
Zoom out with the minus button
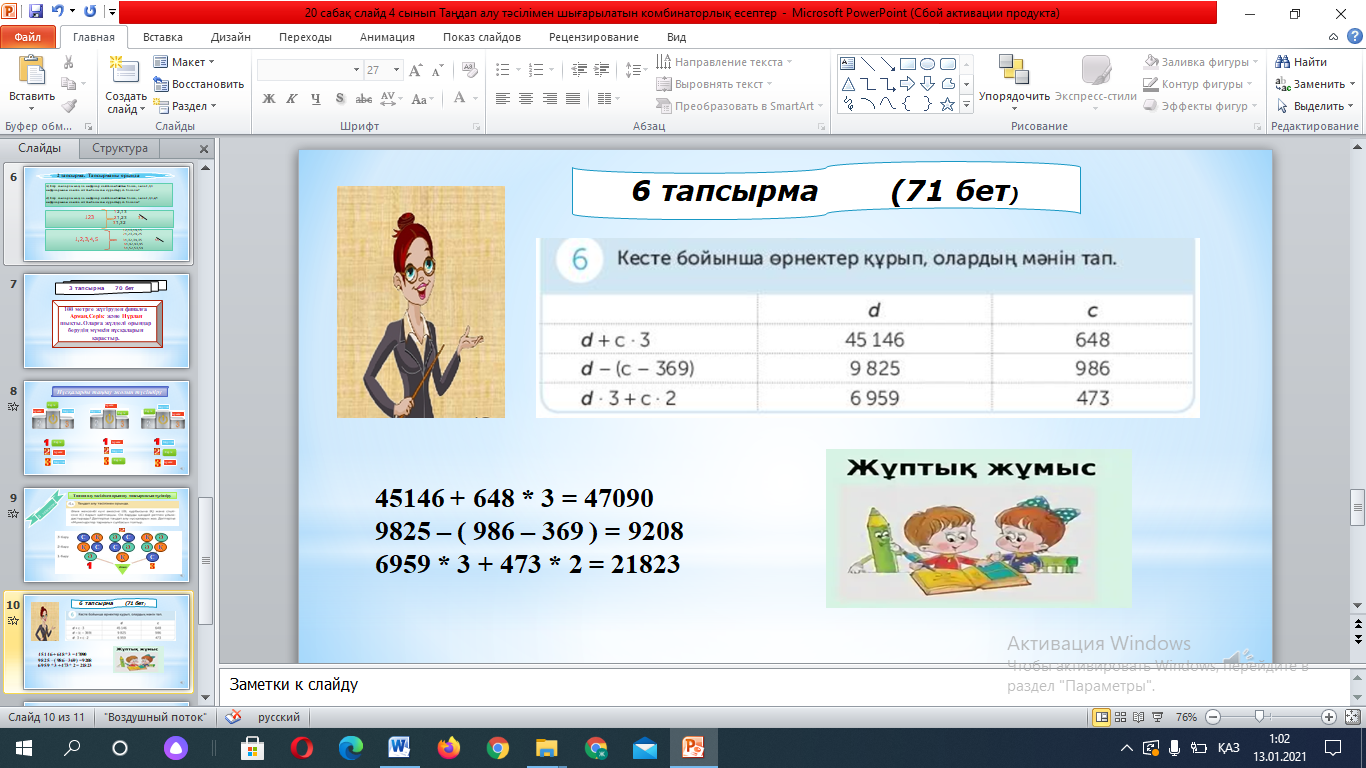click(1212, 717)
